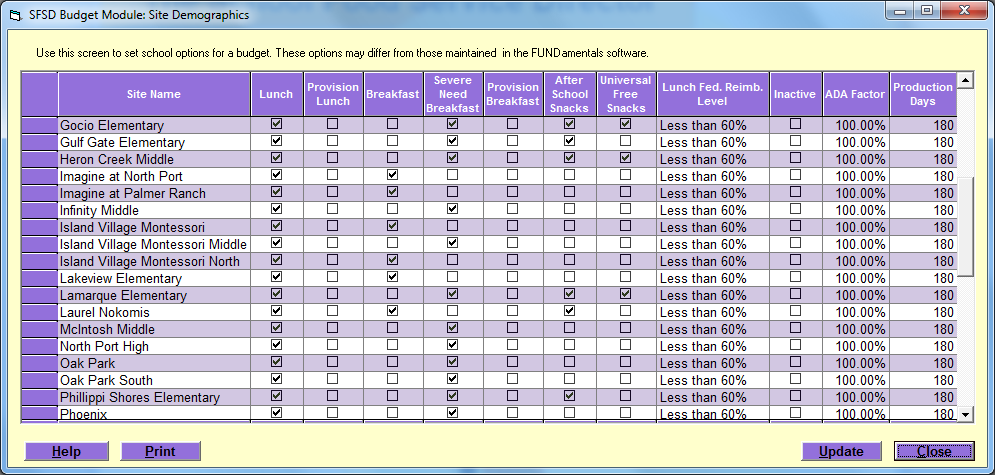Click the Site Name column header

click(153, 94)
